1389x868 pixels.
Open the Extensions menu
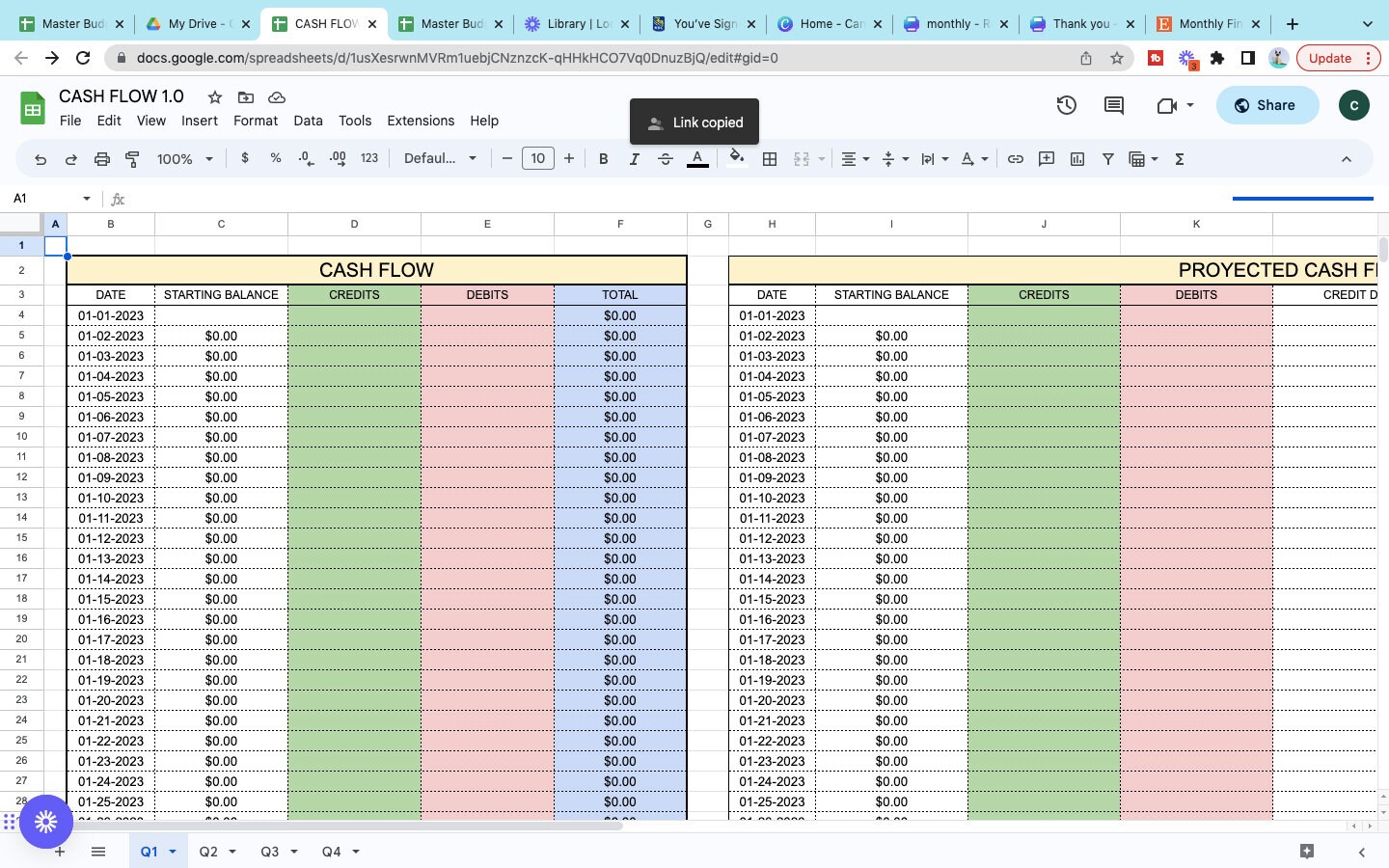click(420, 121)
